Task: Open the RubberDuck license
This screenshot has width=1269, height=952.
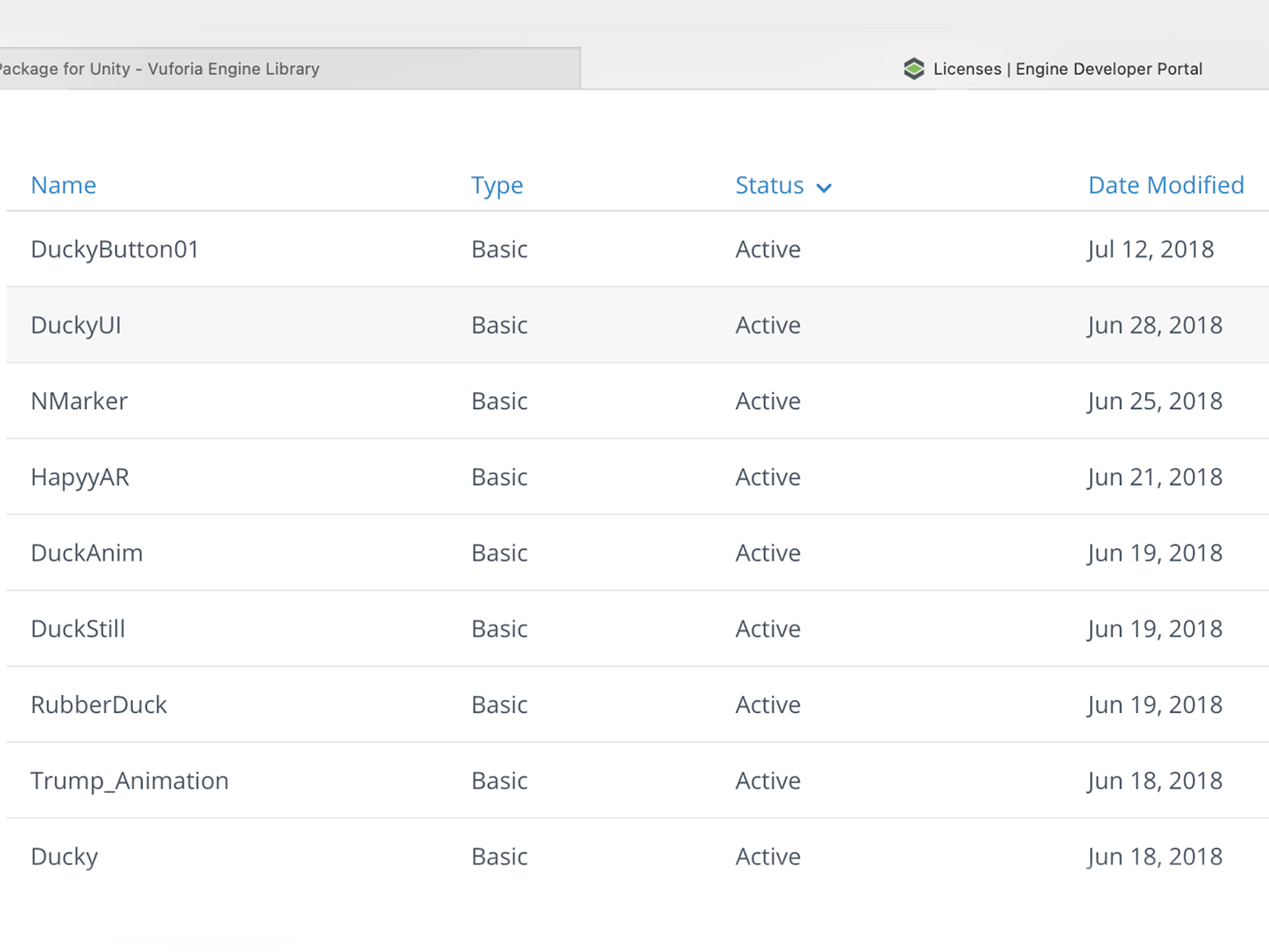Action: (x=99, y=705)
